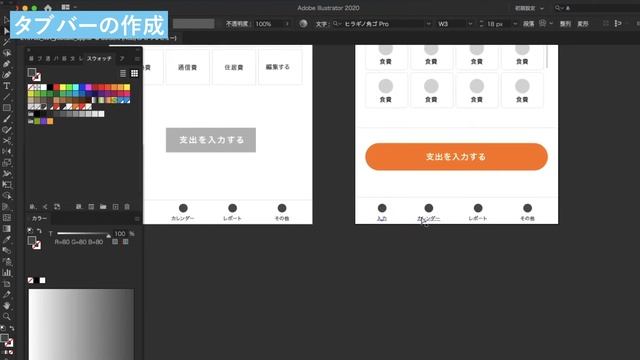Select the Pen tool
The height and width of the screenshot is (360, 640).
tap(7, 64)
